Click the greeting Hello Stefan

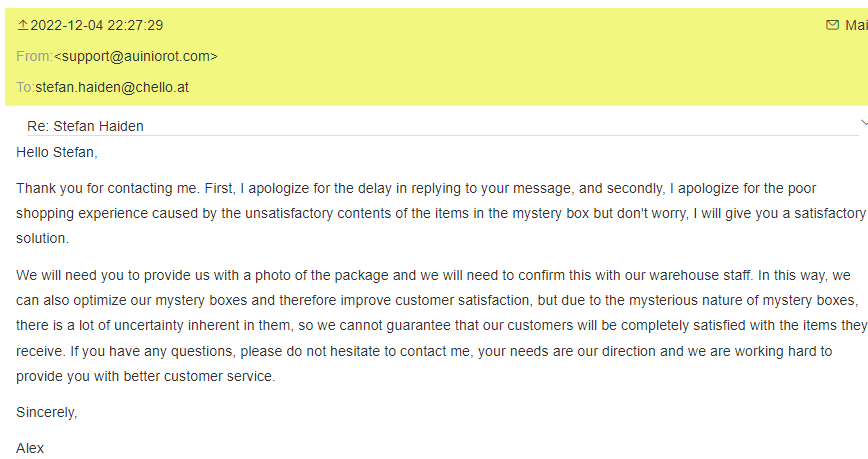click(57, 152)
